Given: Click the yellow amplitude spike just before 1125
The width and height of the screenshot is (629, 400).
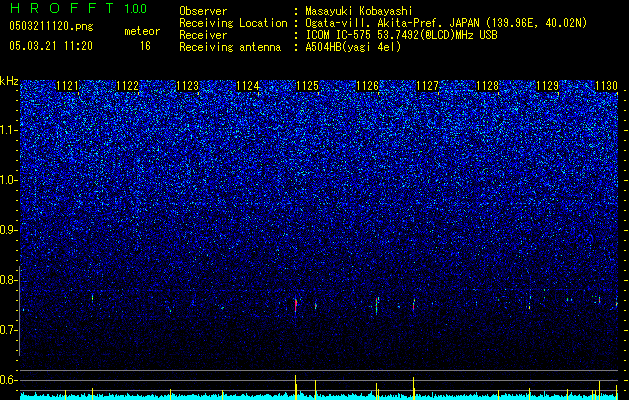Looking at the screenshot, I should click(296, 387).
